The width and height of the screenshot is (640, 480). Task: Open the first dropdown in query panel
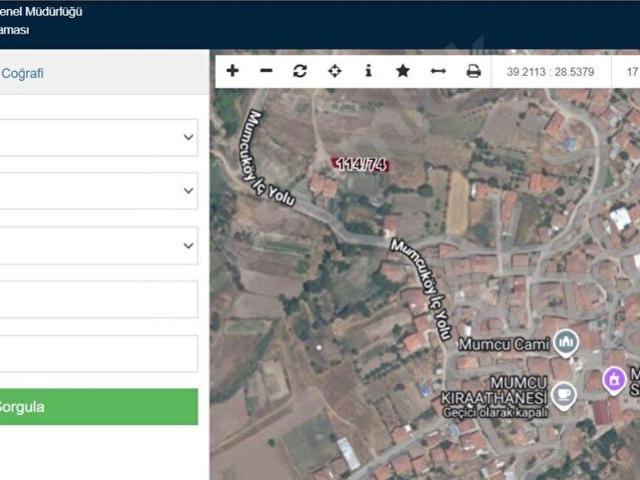tap(98, 138)
